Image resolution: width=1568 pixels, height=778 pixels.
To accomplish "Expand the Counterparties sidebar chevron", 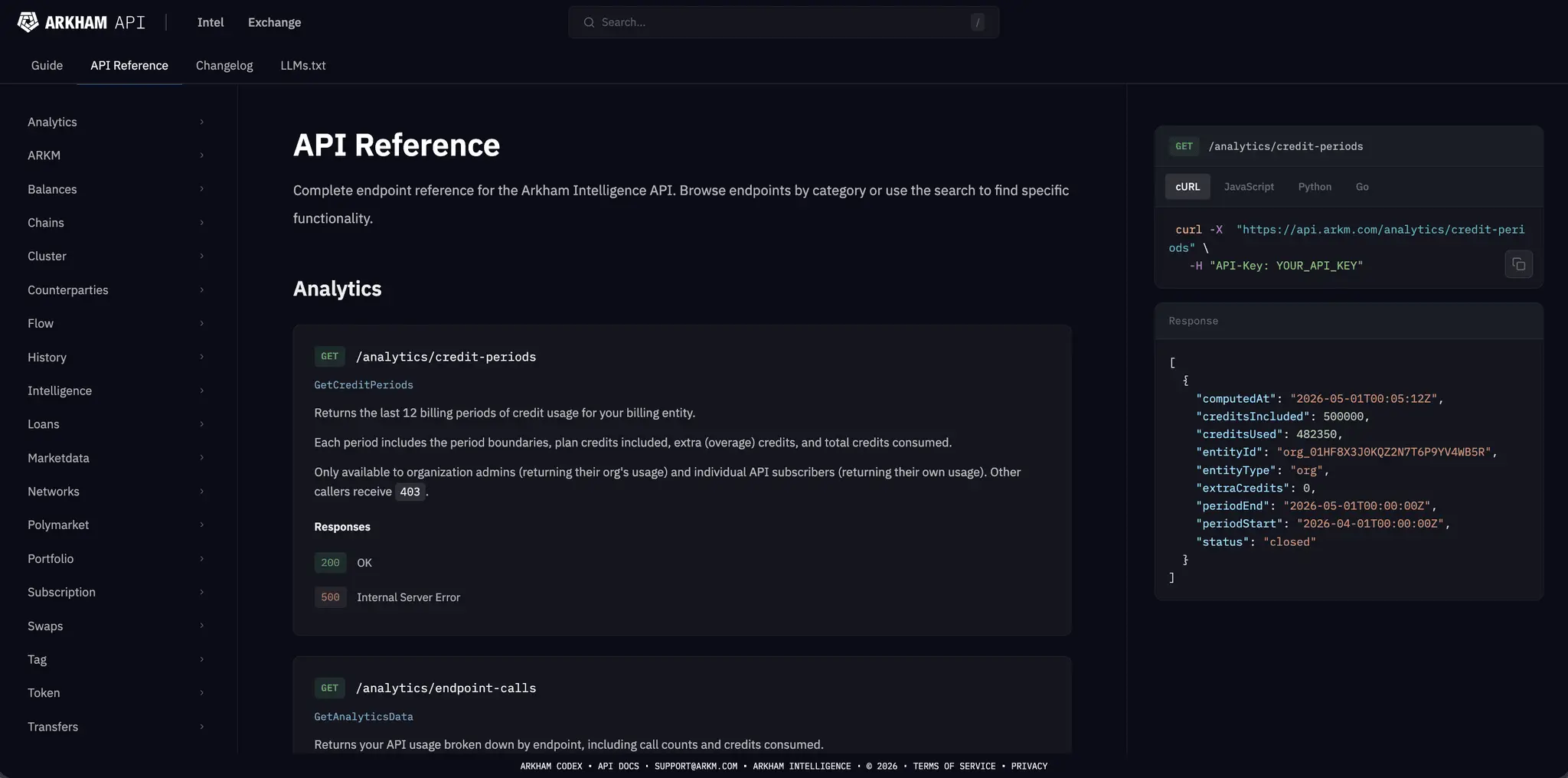I will coord(201,289).
